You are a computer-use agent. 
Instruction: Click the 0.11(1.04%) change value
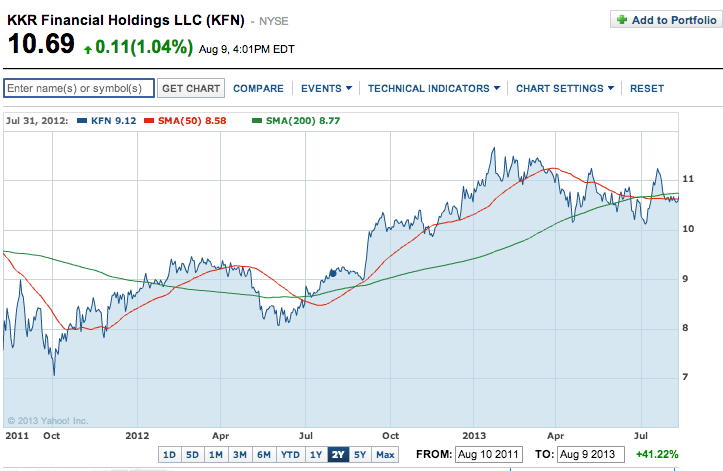pos(144,47)
